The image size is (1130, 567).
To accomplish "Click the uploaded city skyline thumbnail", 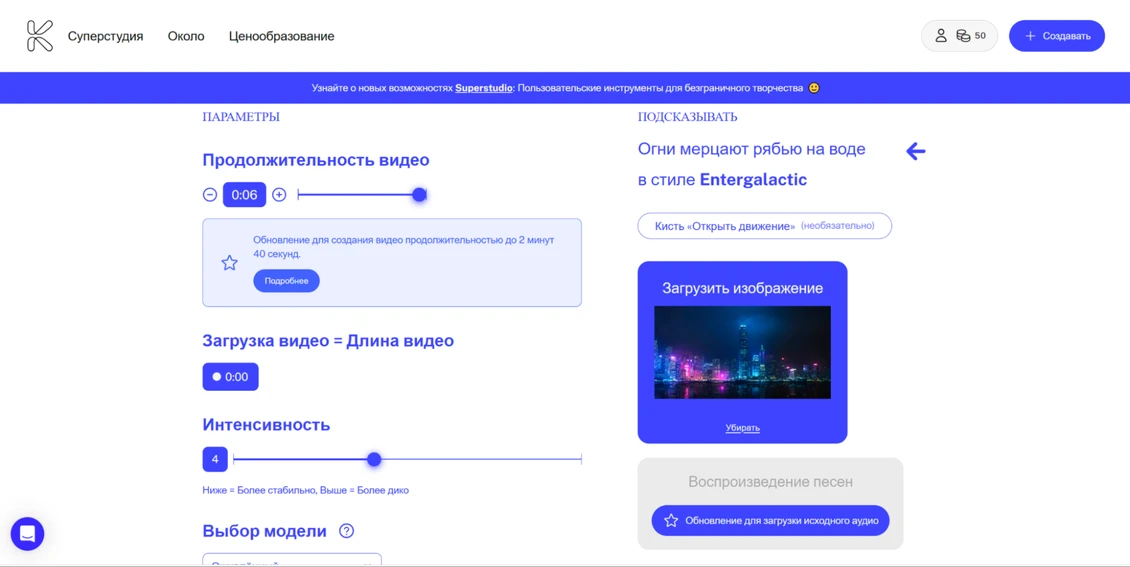I will (x=742, y=352).
